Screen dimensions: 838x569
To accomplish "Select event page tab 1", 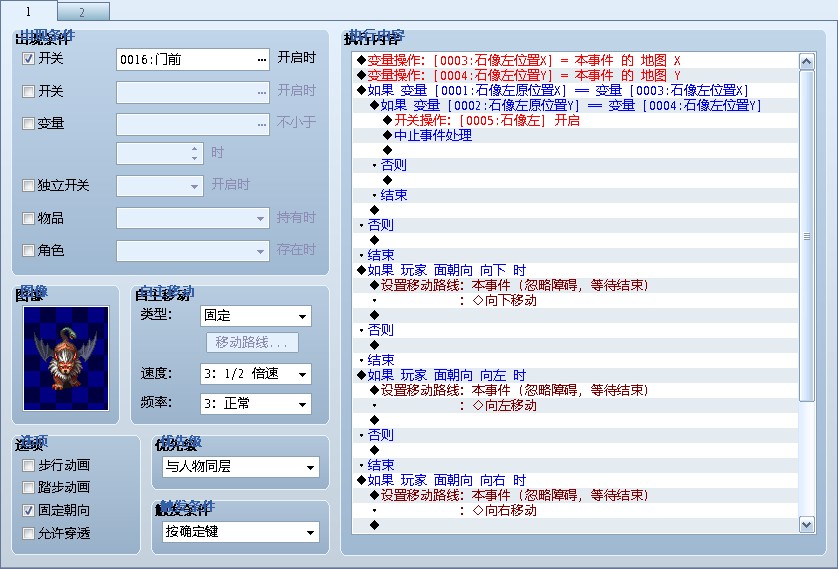I will tap(28, 11).
